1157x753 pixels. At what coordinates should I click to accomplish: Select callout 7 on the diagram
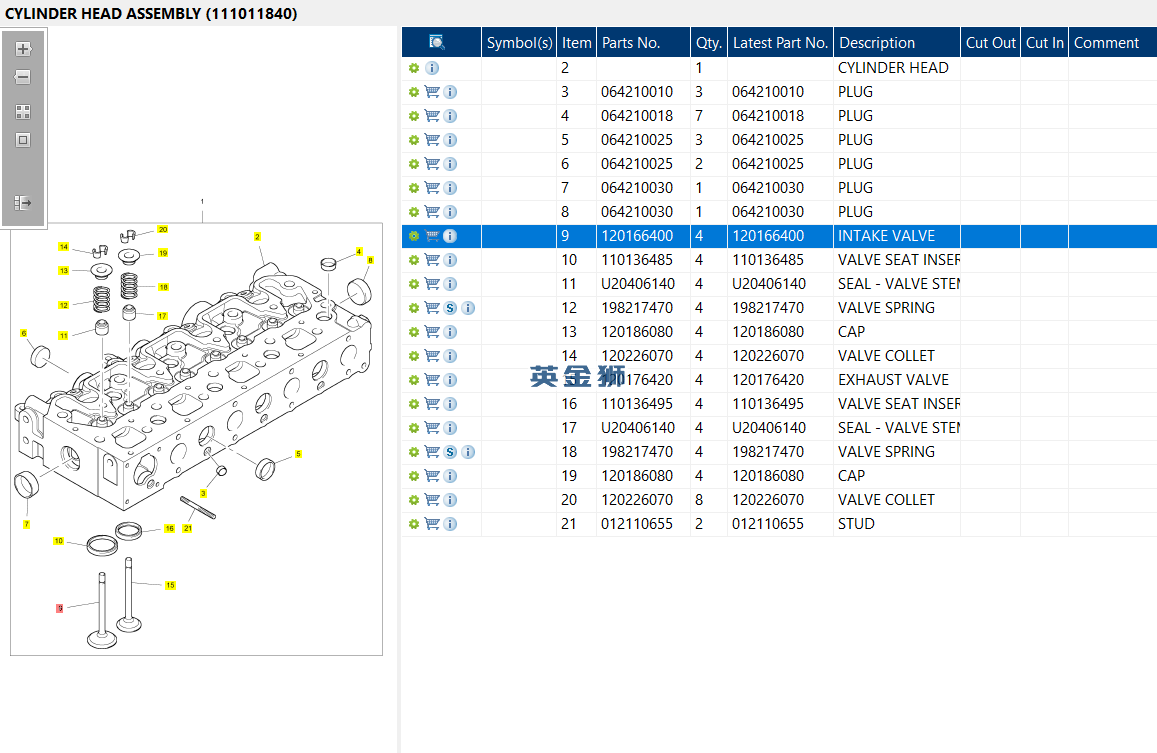pos(27,524)
